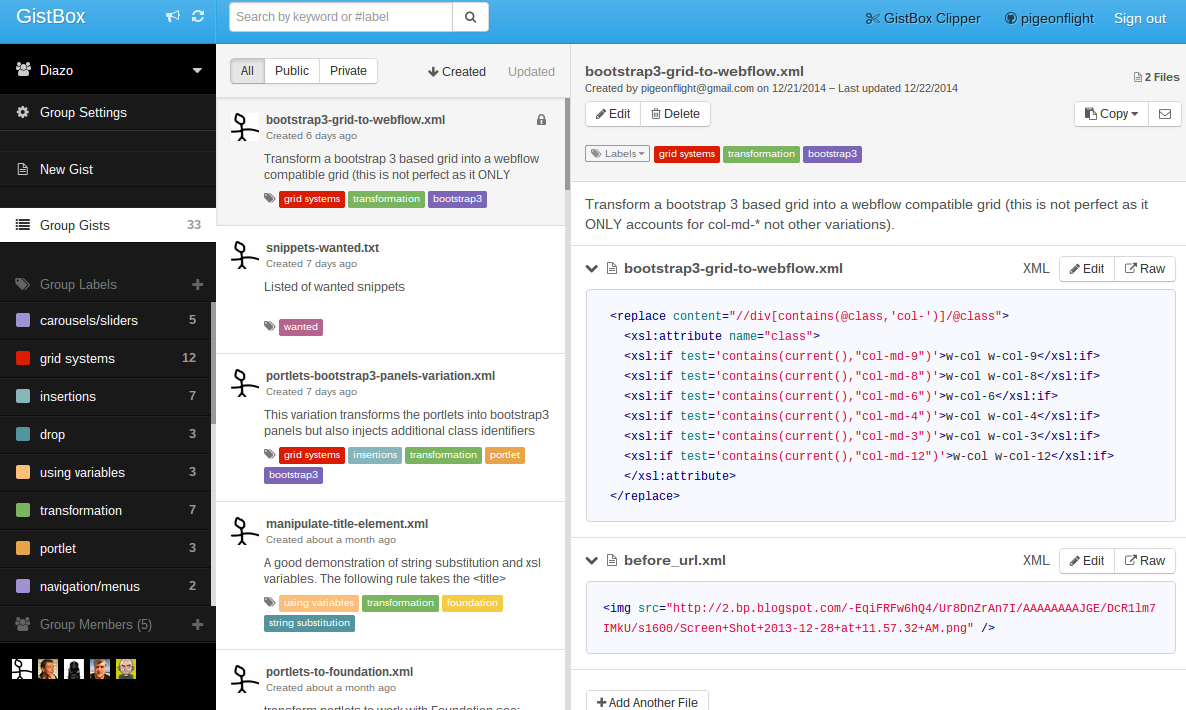Click the gist list scrollbar
This screenshot has height=710, width=1186.
pos(567,144)
